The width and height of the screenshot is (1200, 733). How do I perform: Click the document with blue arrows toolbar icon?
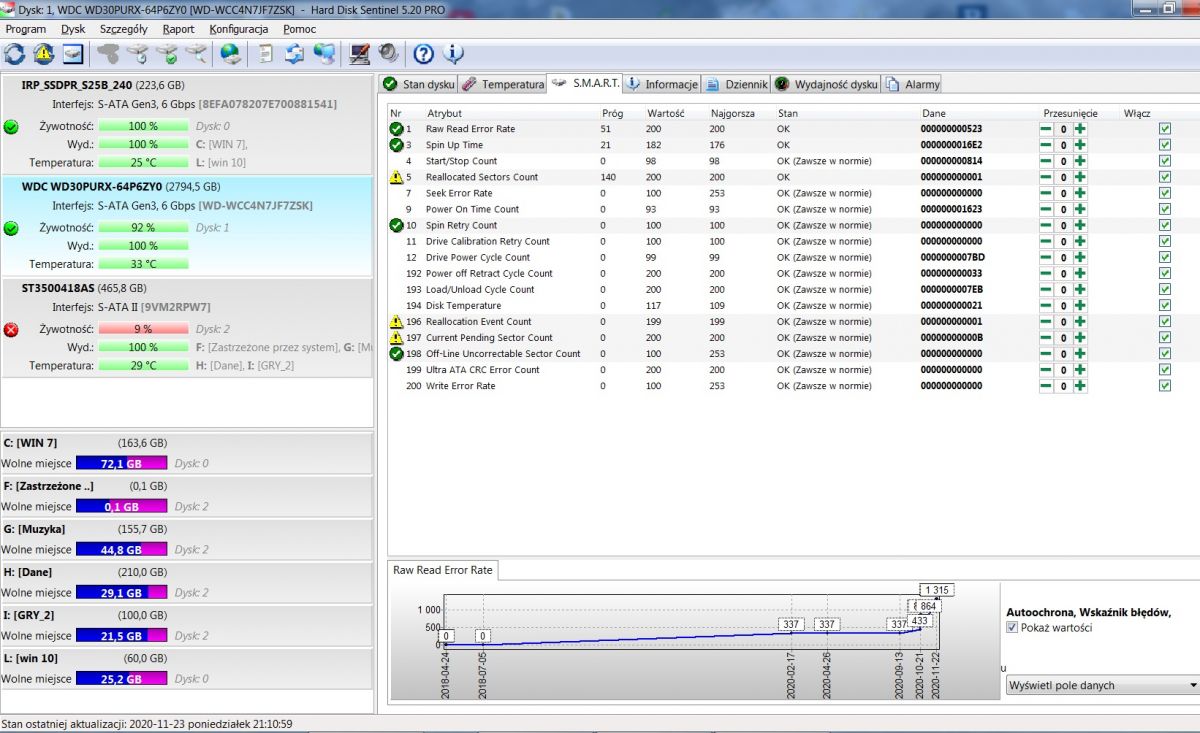[x=294, y=54]
